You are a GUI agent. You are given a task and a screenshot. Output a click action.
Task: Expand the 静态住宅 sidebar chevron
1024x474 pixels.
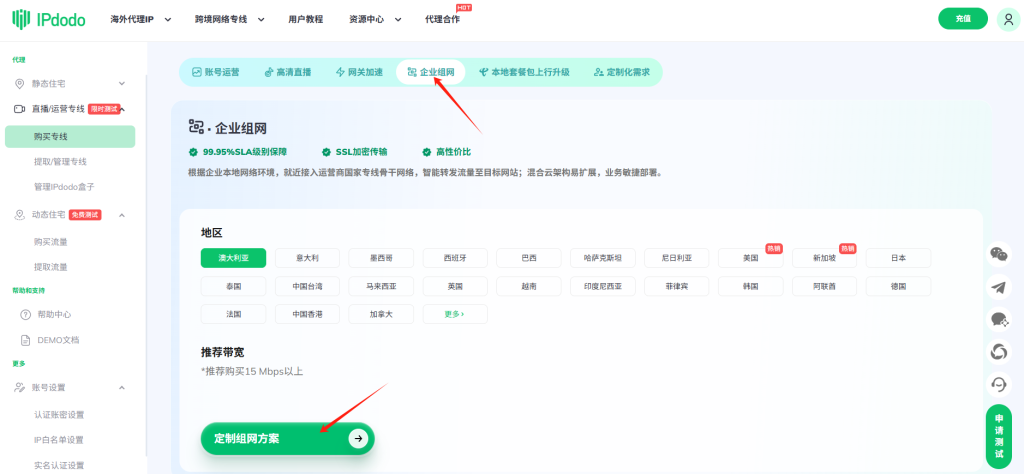121,84
